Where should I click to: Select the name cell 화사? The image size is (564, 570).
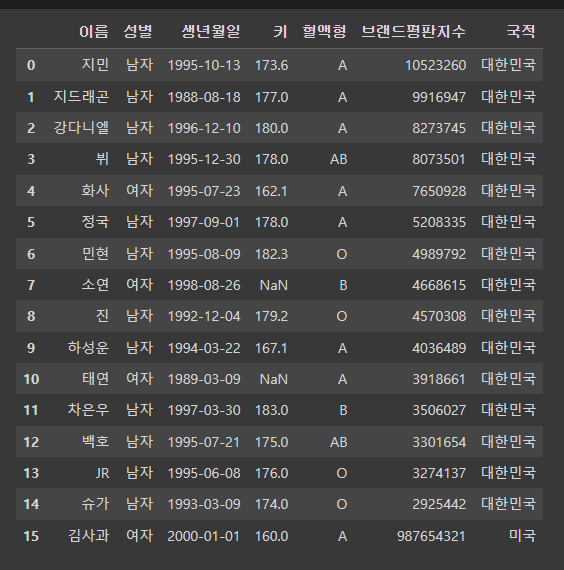click(95, 191)
